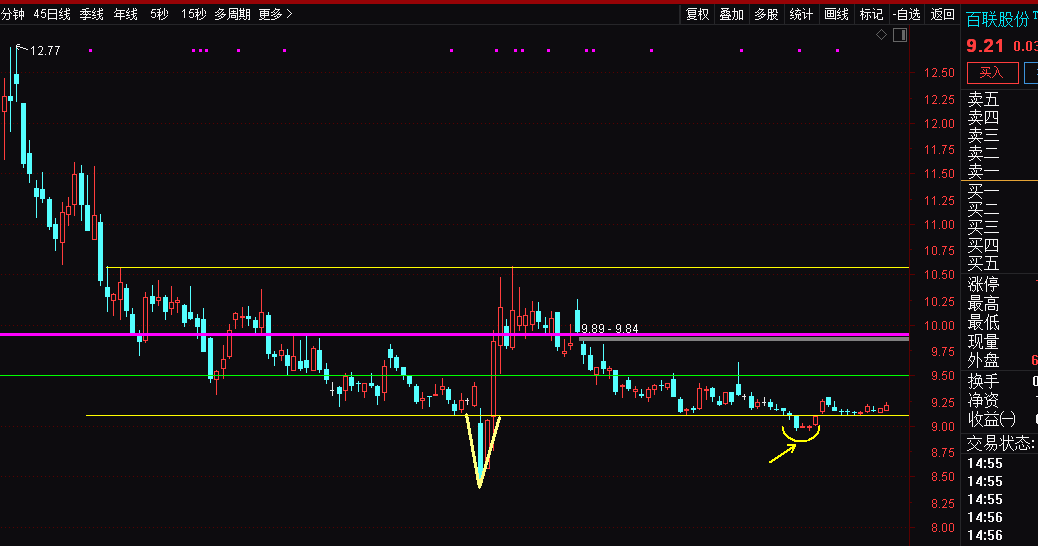Click the 净资 net asset label

[x=983, y=400]
